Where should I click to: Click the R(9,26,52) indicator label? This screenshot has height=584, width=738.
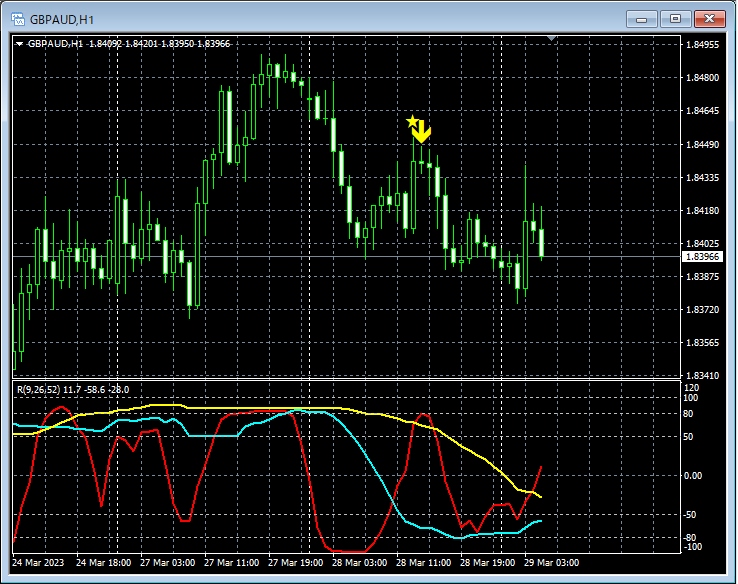(x=39, y=390)
